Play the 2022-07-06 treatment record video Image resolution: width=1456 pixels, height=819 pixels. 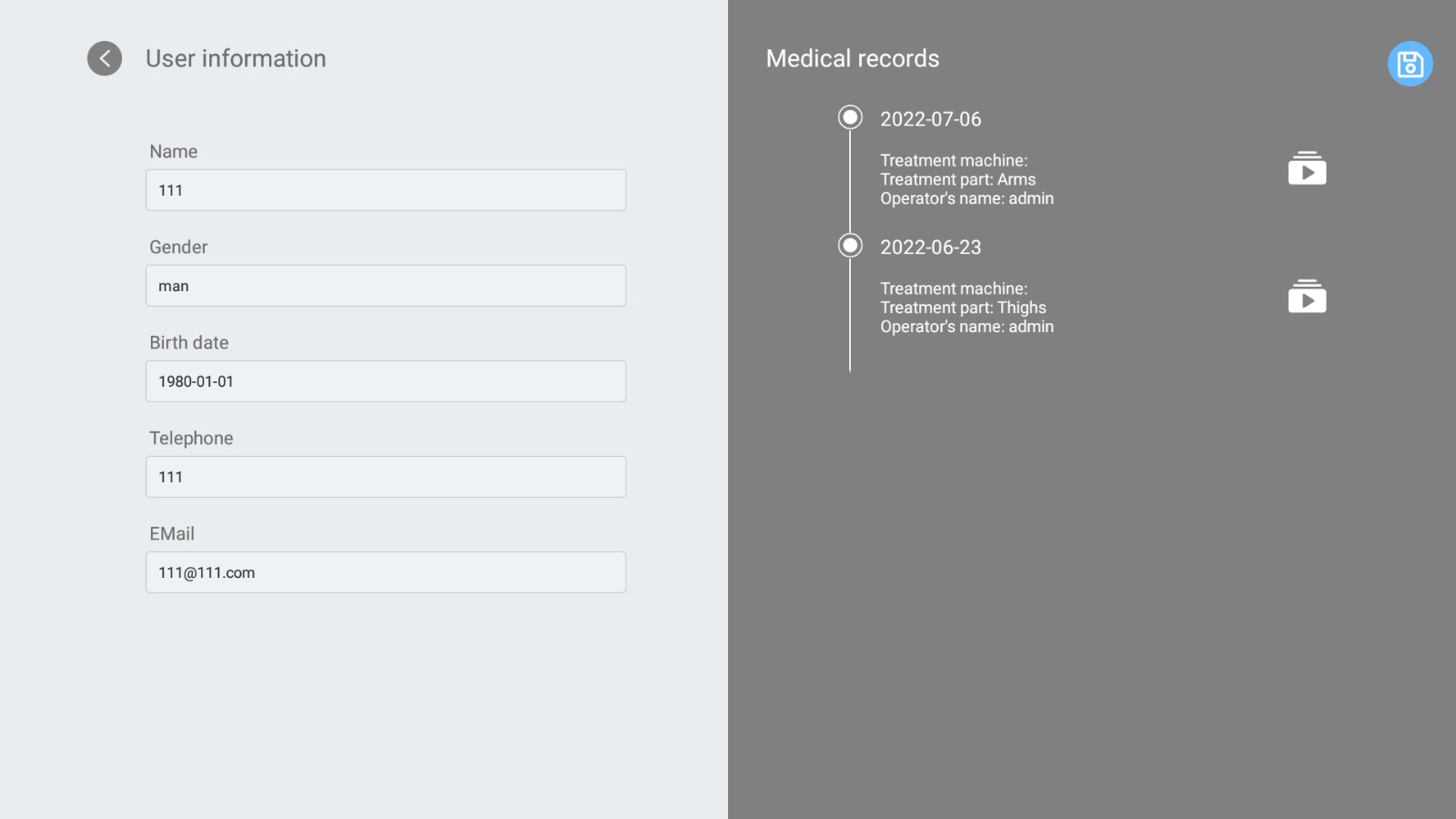(1307, 169)
